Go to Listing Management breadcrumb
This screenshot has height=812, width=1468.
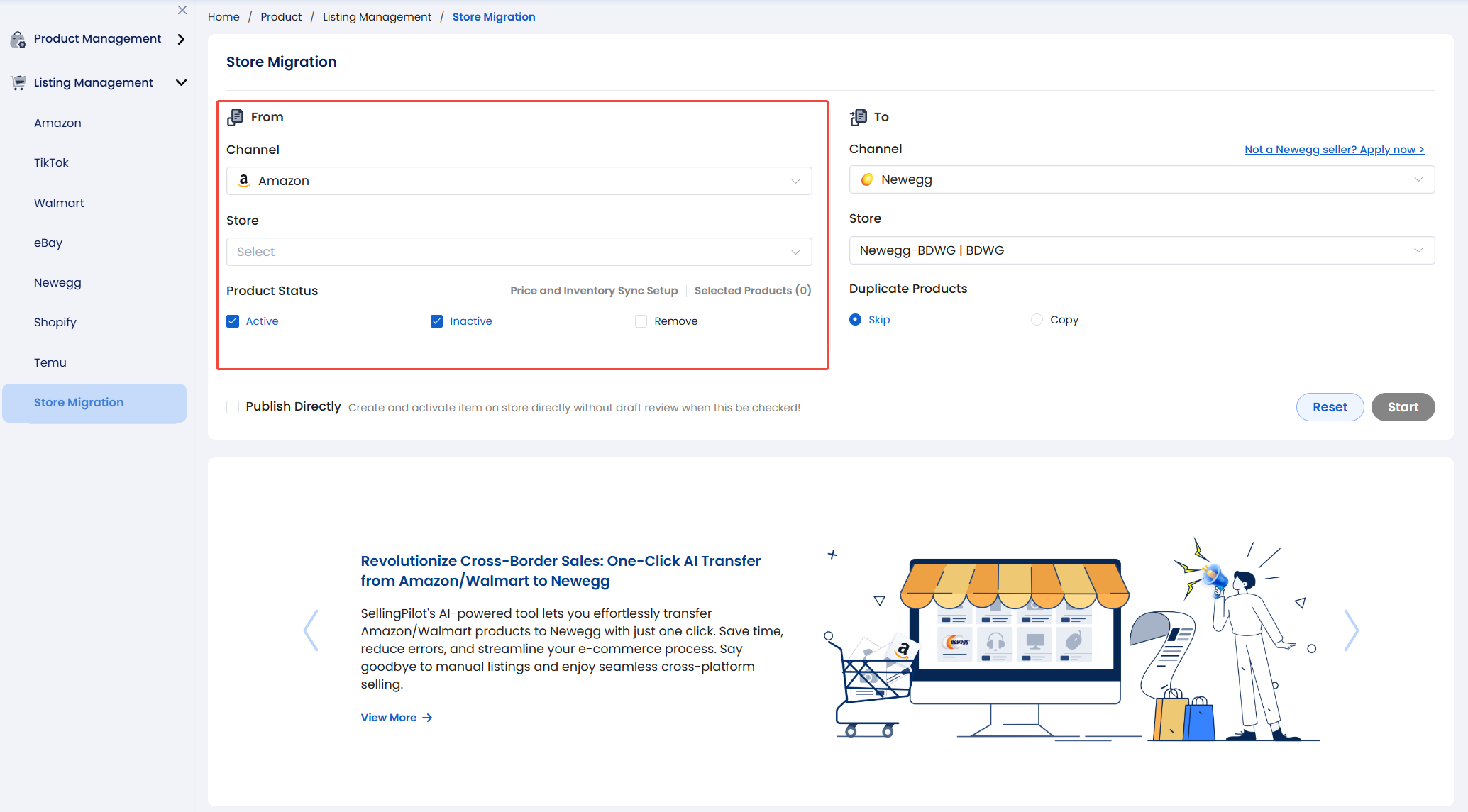(377, 17)
